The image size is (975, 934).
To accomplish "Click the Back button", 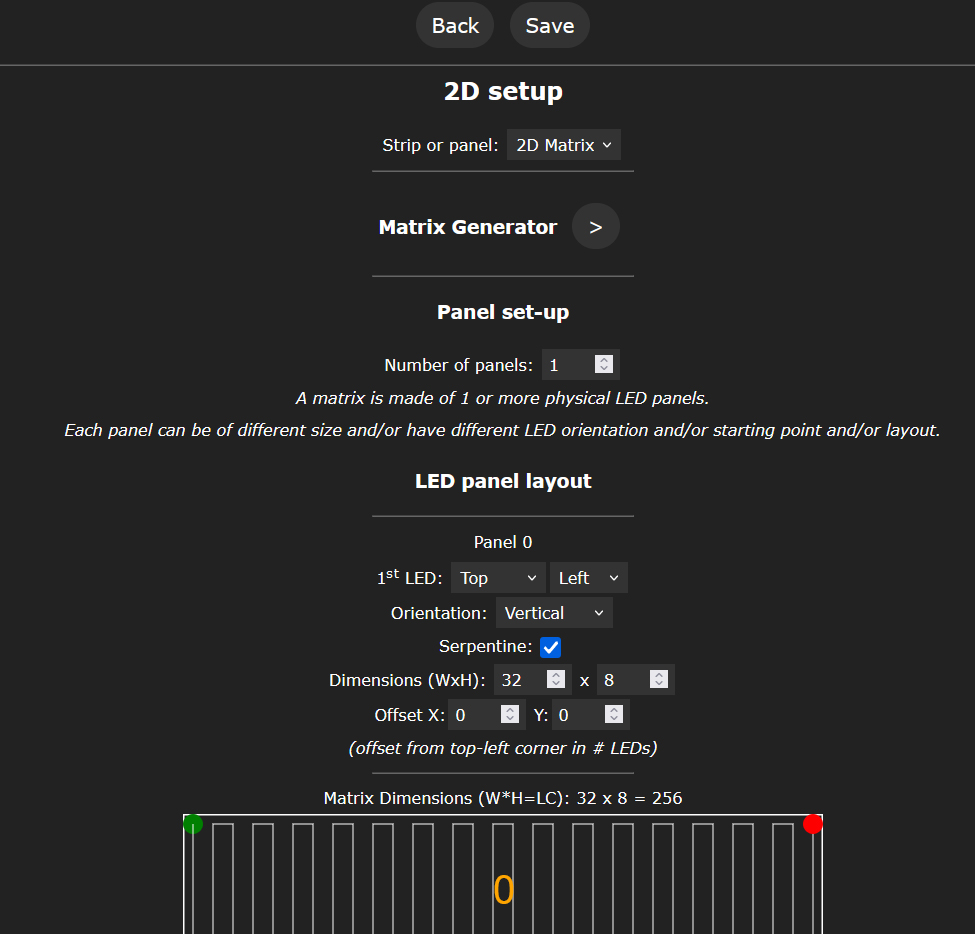I will point(455,26).
